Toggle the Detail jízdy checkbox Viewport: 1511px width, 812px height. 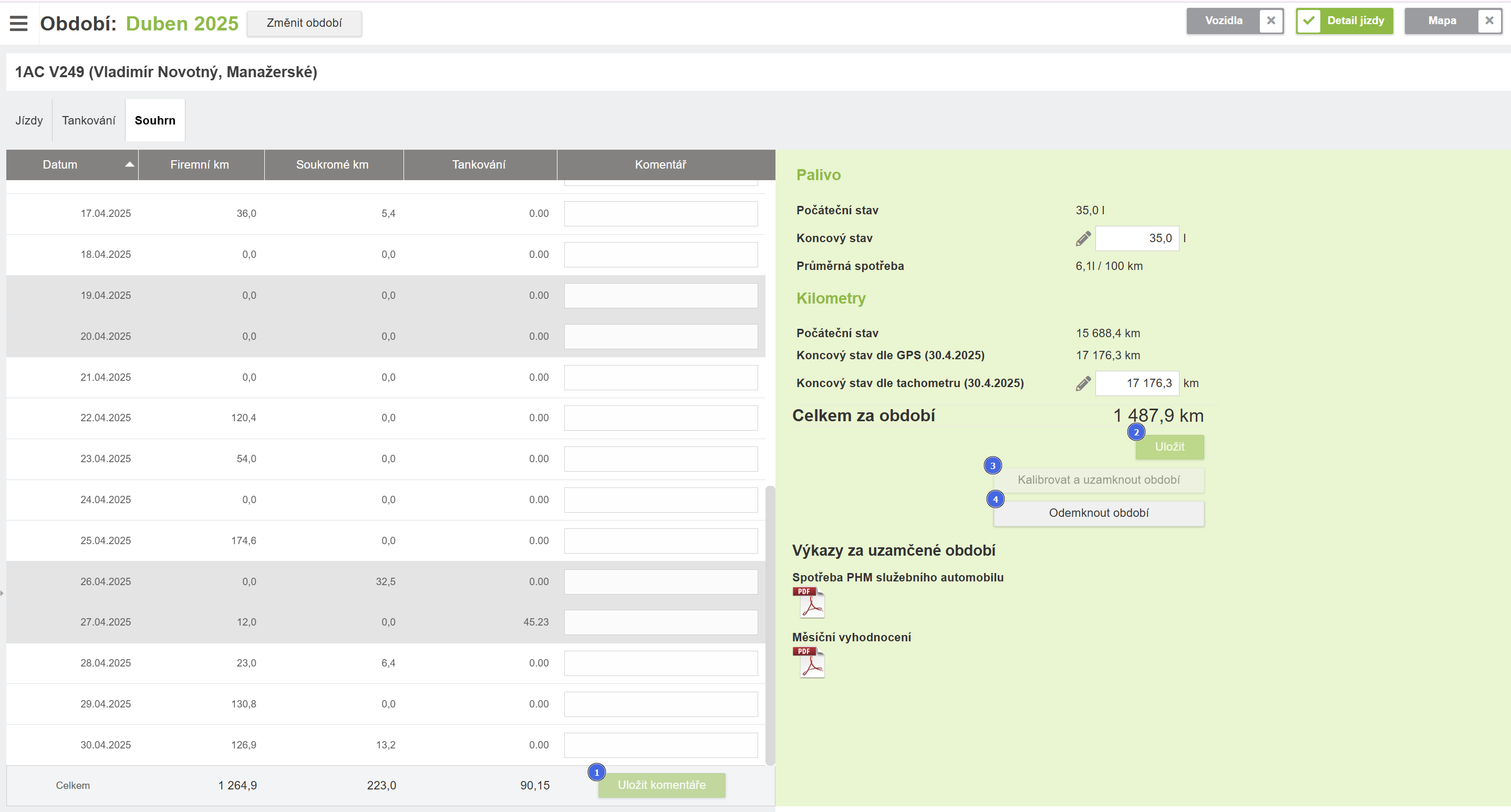pyautogui.click(x=1309, y=21)
